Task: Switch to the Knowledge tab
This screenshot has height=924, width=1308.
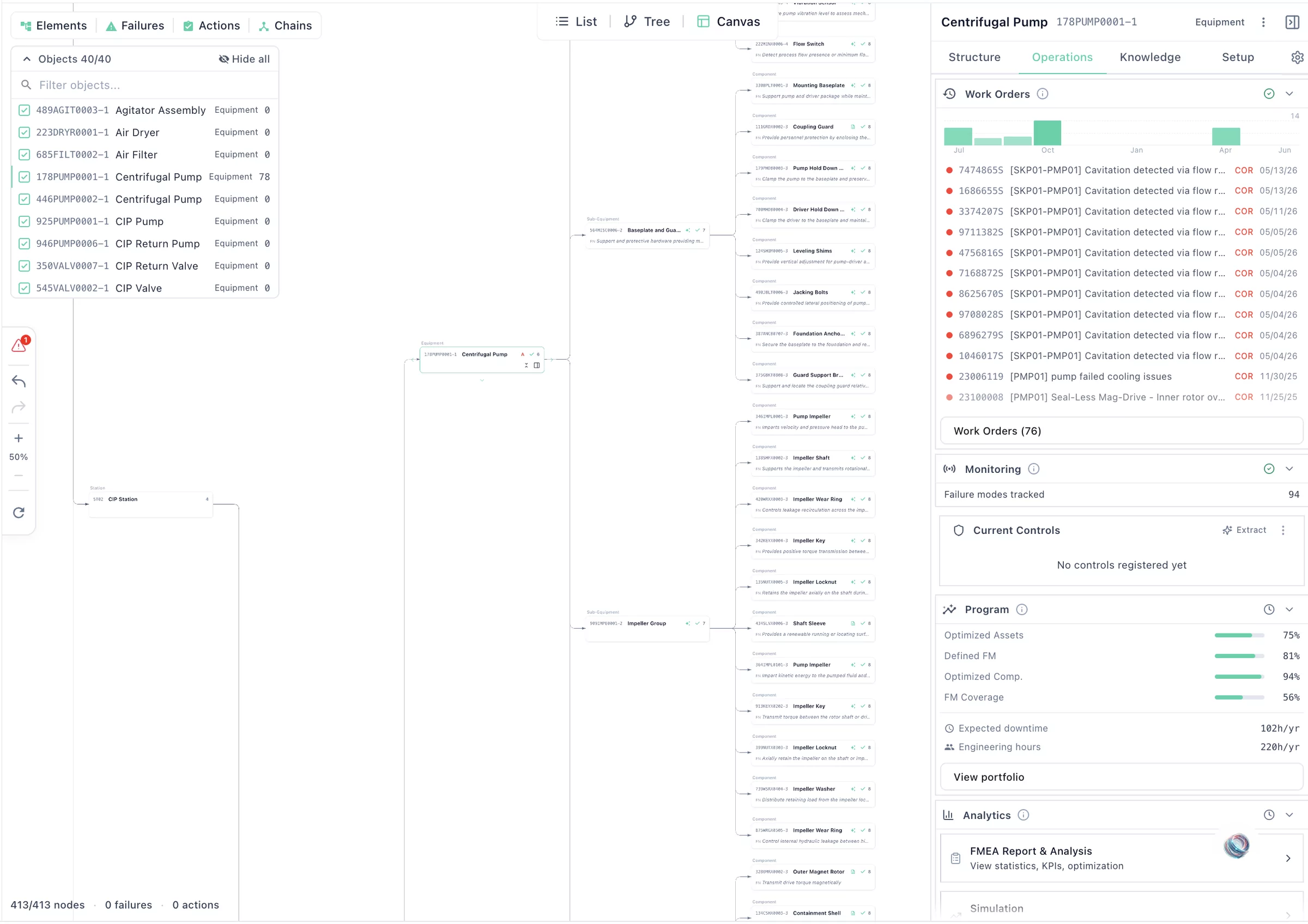Action: tap(1150, 58)
